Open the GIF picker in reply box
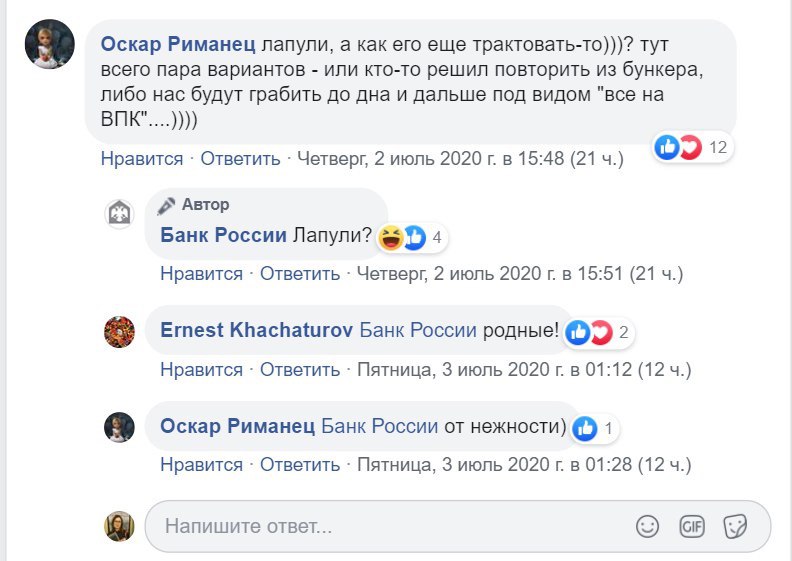 [x=692, y=525]
